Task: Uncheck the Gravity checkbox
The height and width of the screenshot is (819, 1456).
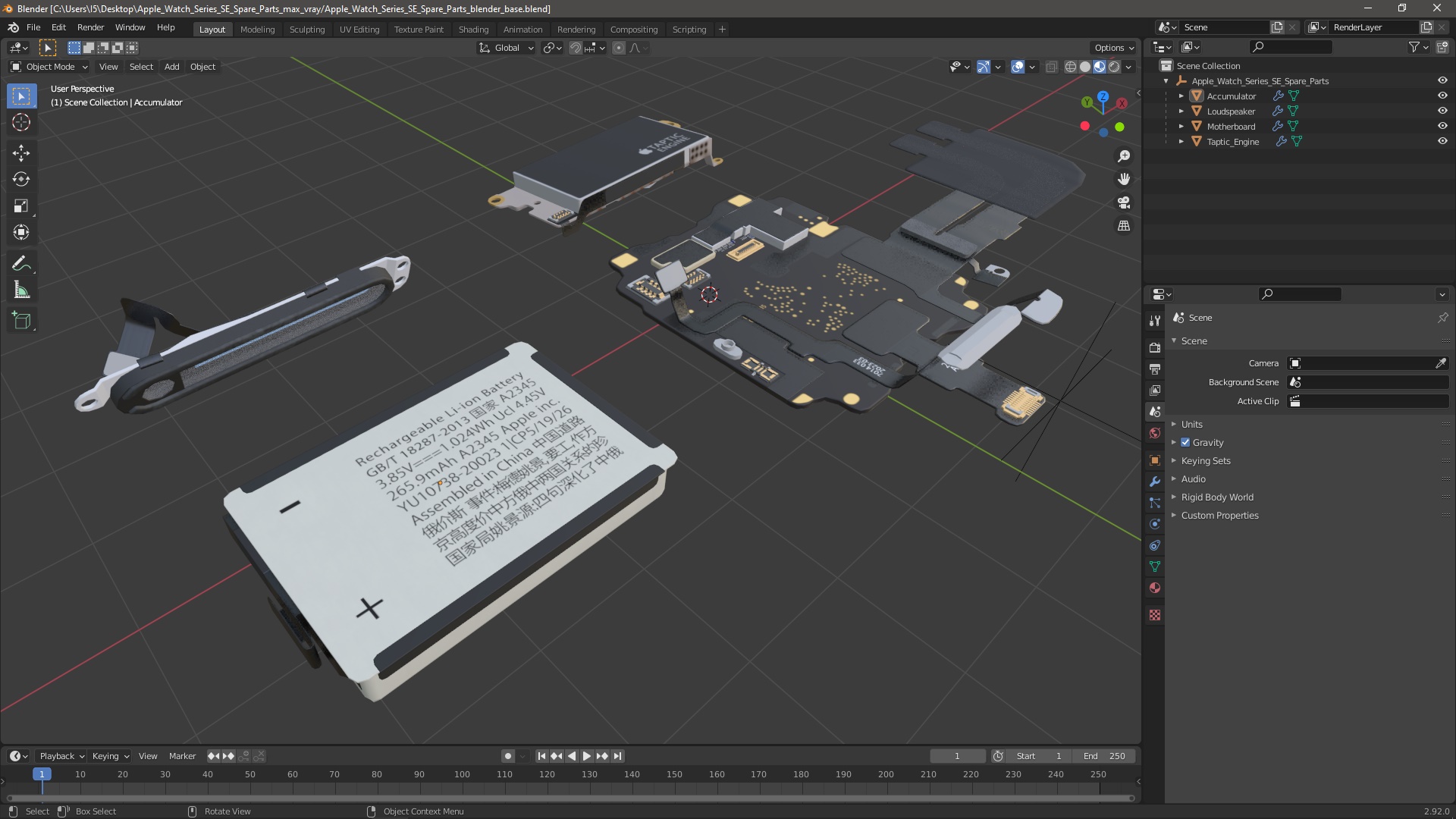Action: click(1185, 442)
